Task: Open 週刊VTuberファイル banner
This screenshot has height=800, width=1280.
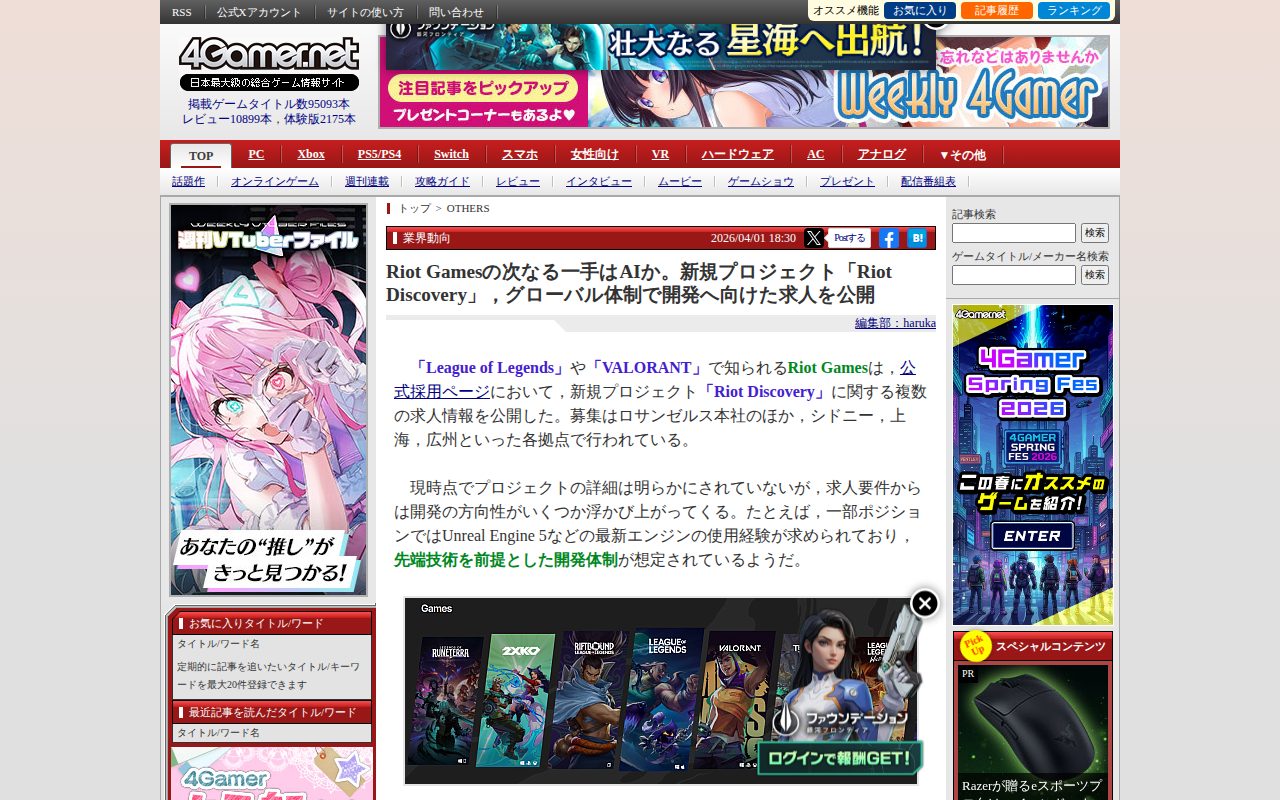Action: [x=268, y=400]
